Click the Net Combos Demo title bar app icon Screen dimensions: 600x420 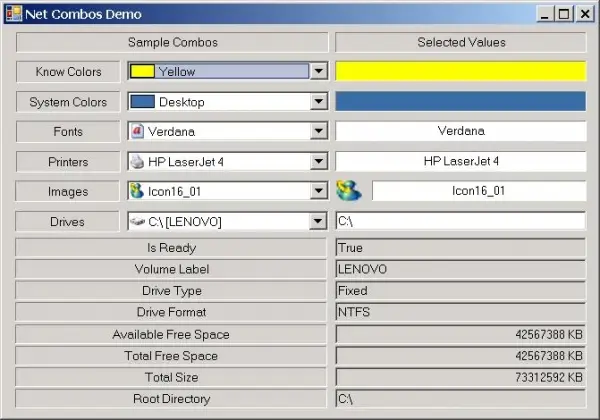14,14
